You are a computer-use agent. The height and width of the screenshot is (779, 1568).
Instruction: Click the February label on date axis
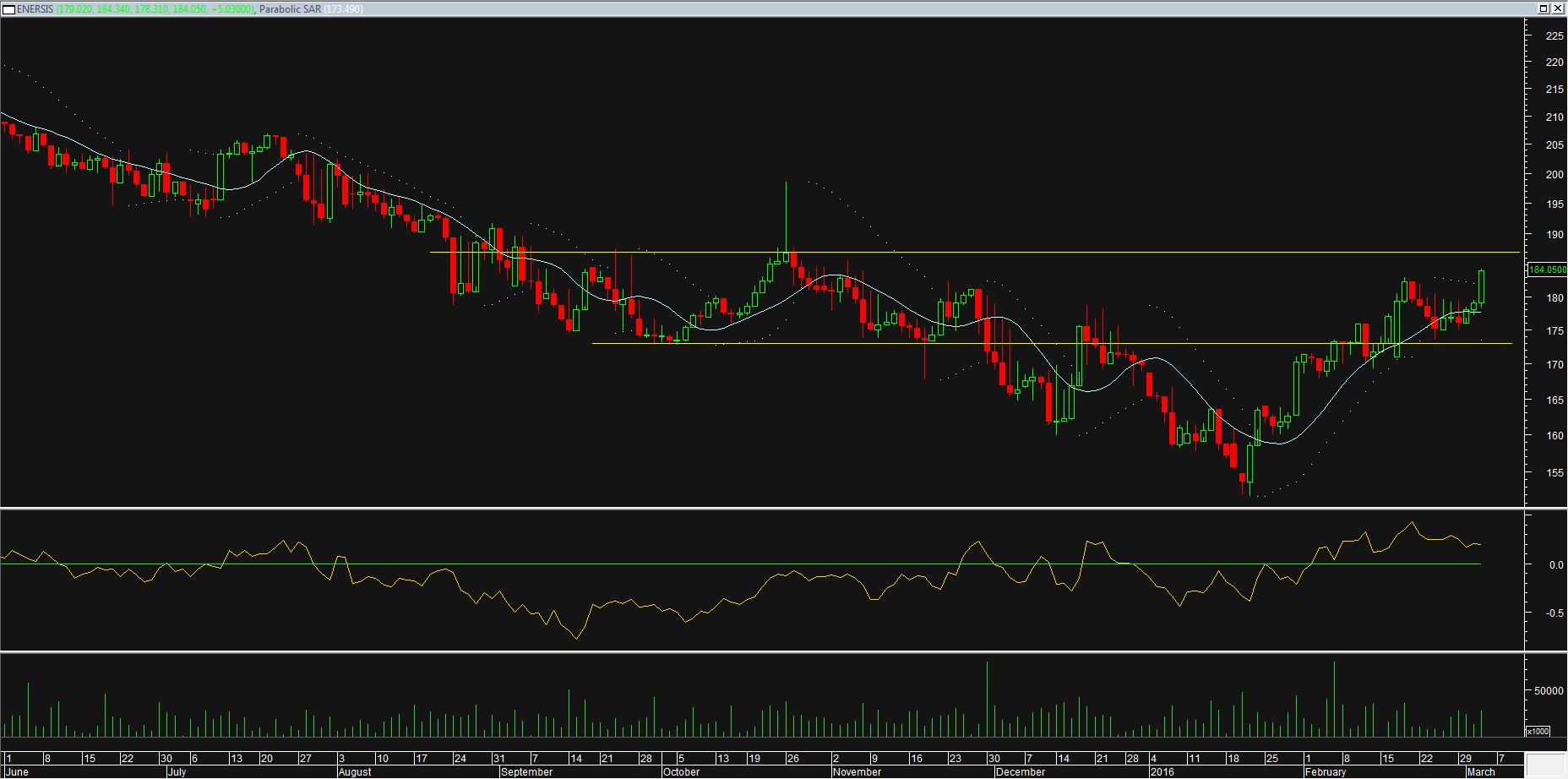click(x=1325, y=772)
